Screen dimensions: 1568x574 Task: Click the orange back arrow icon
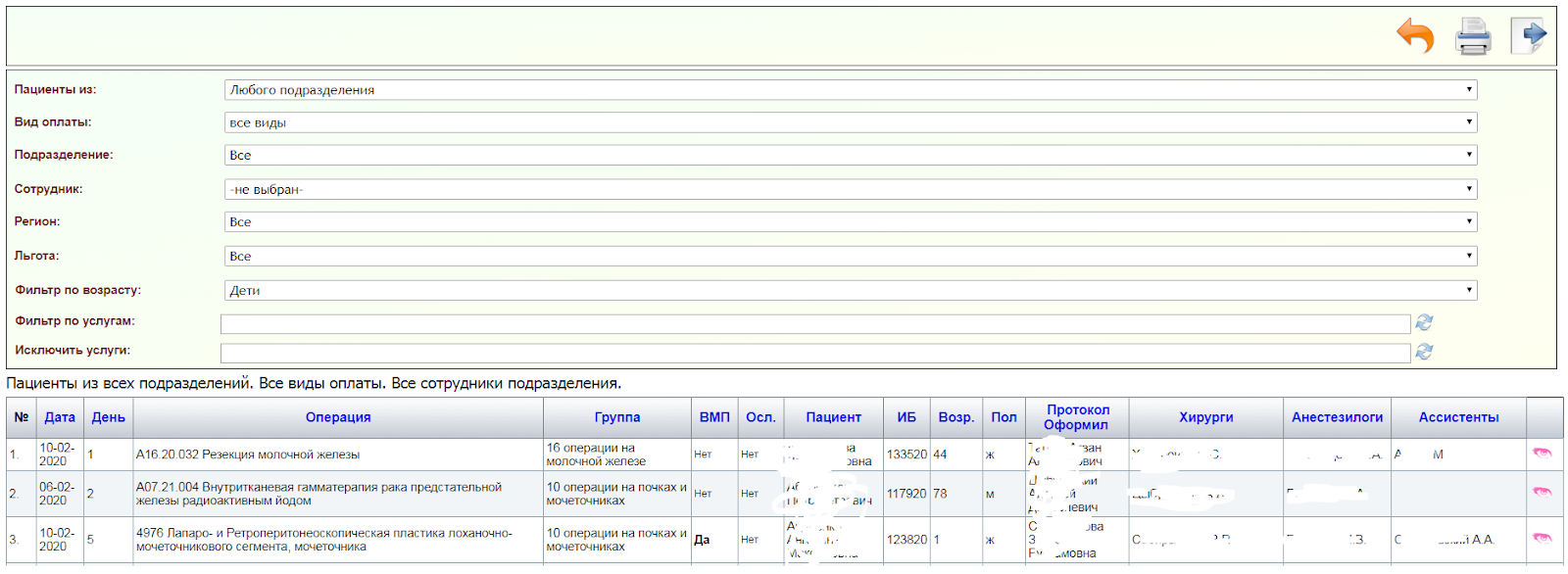click(1415, 37)
